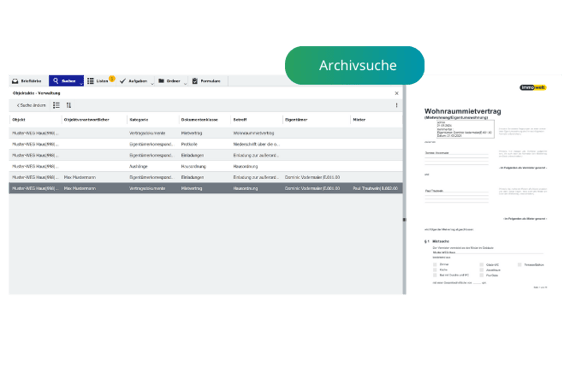Sort by the Kategorie column header
This screenshot has height=385, width=570.
[139, 120]
